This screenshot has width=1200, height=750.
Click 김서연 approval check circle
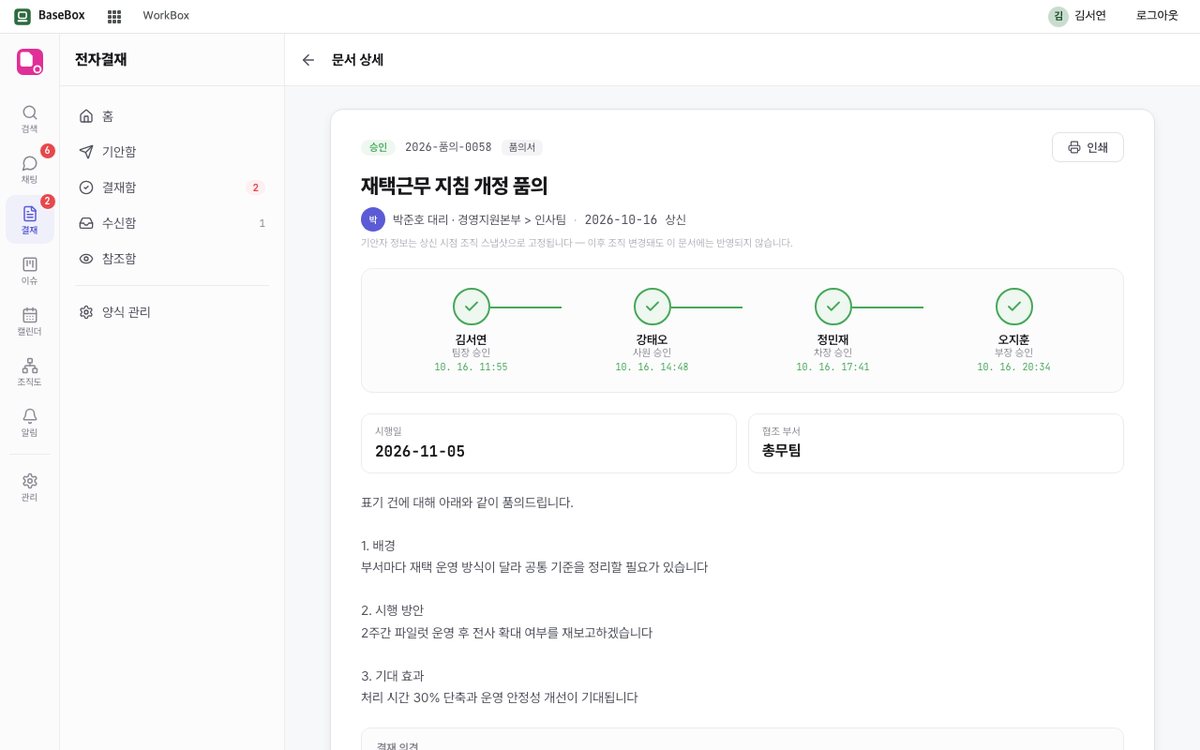471,306
